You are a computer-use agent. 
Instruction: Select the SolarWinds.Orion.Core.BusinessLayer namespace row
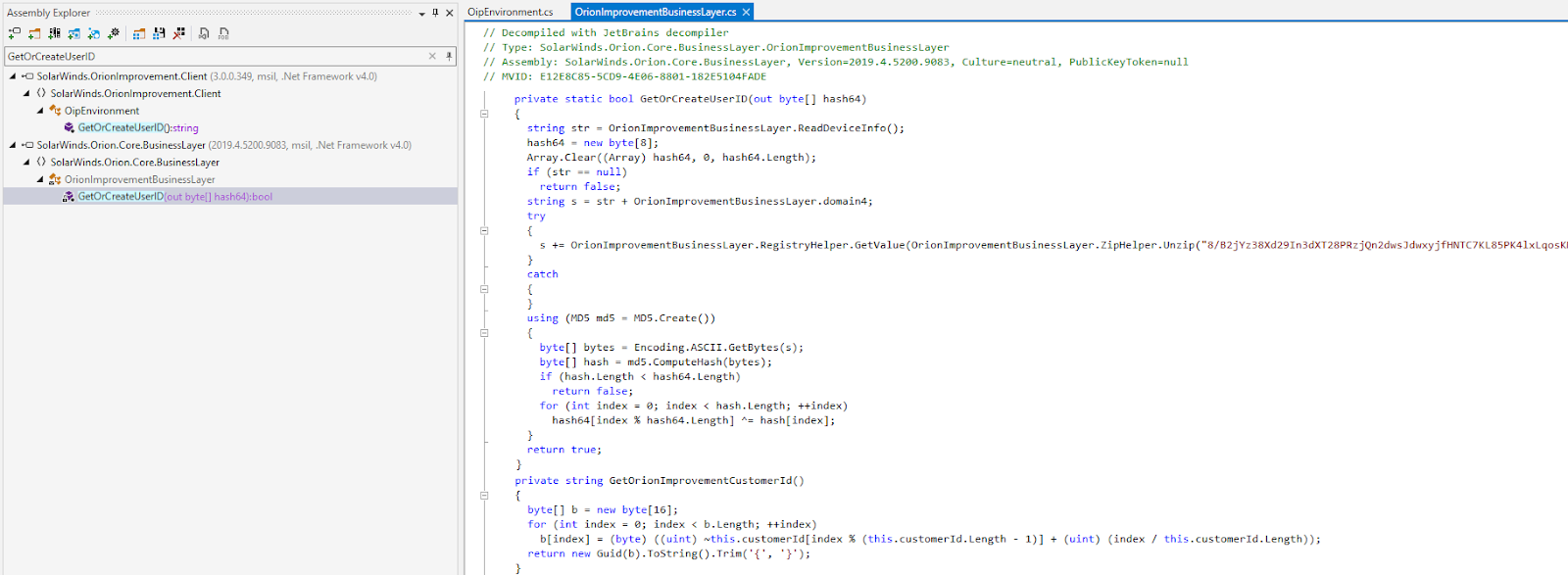[x=135, y=163]
